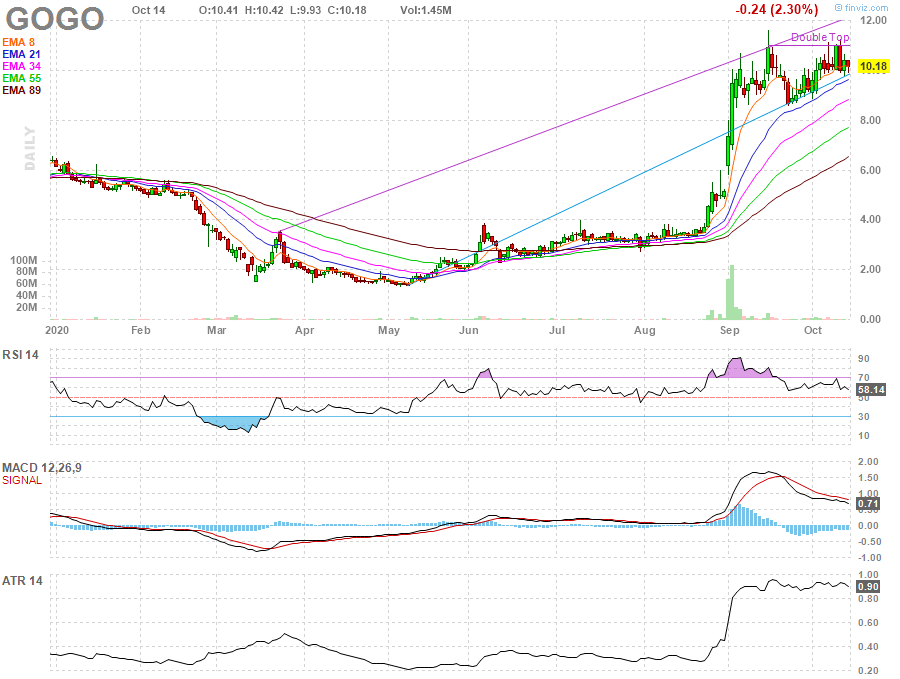Screen dimensions: 900x679
Task: Click the Vol:1.45M volume readout
Action: (425, 10)
